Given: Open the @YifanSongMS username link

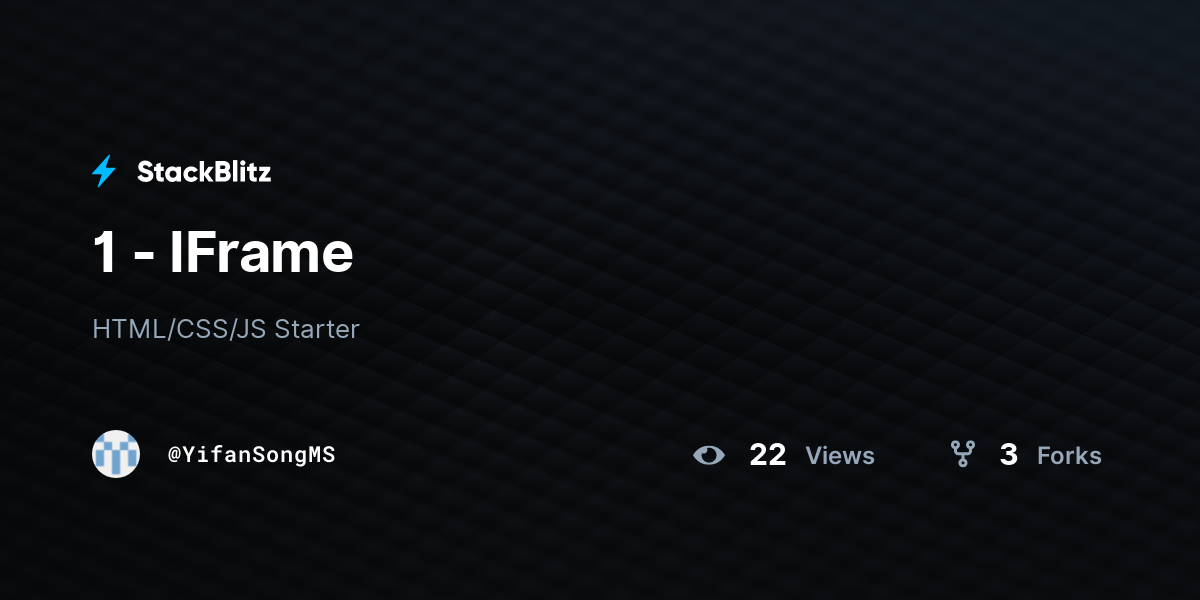Looking at the screenshot, I should 251,455.
